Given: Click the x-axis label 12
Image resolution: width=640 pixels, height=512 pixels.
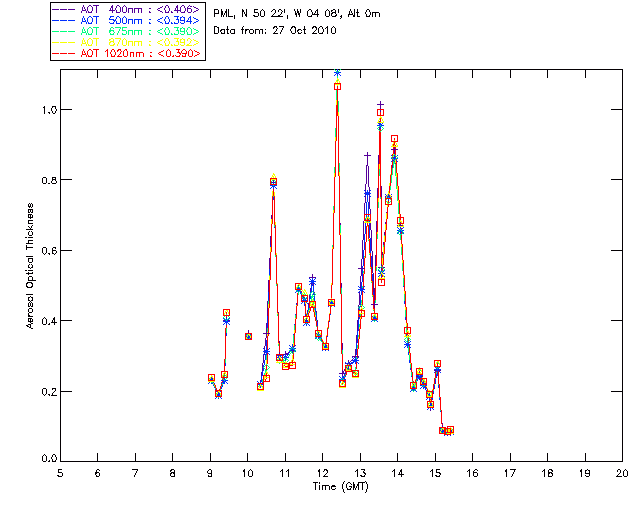Looking at the screenshot, I should click(x=322, y=473).
